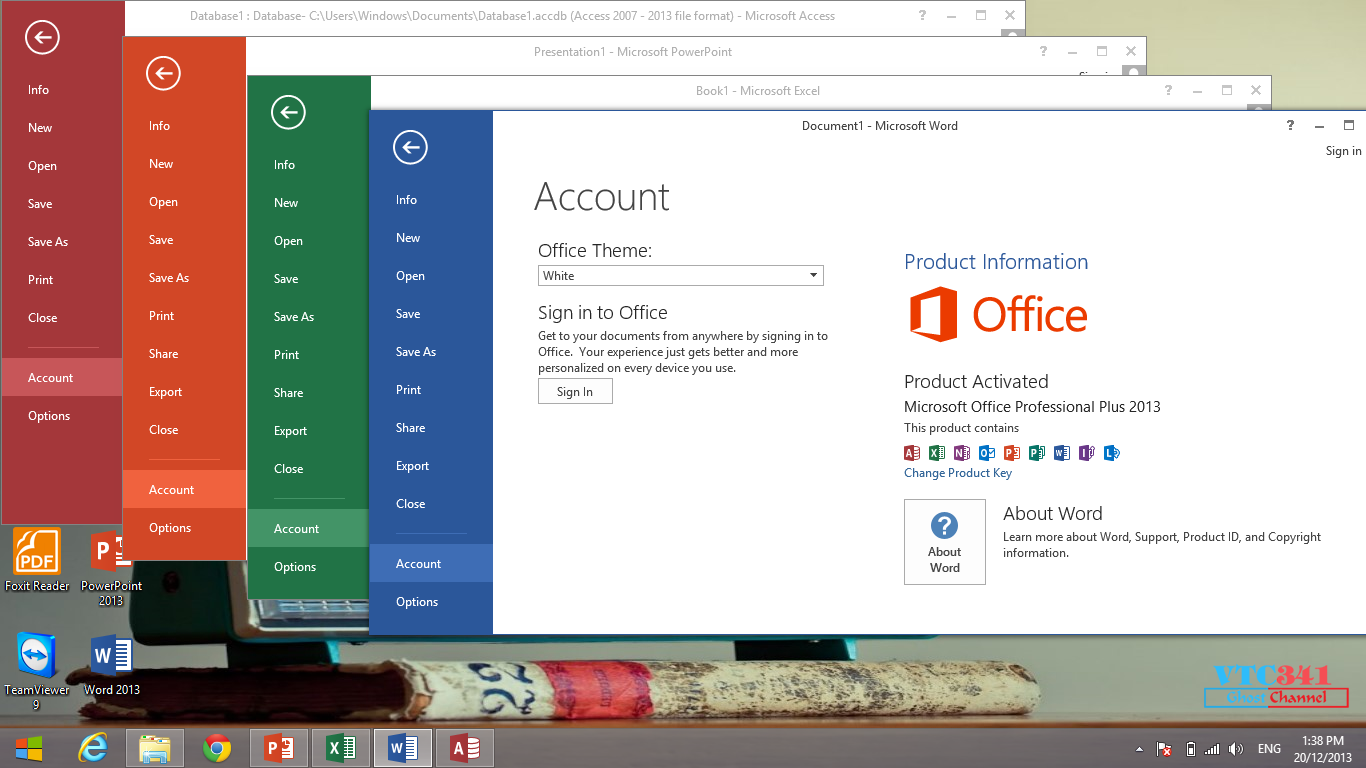Click the back arrow in Word backstage
1366x768 pixels.
point(410,148)
